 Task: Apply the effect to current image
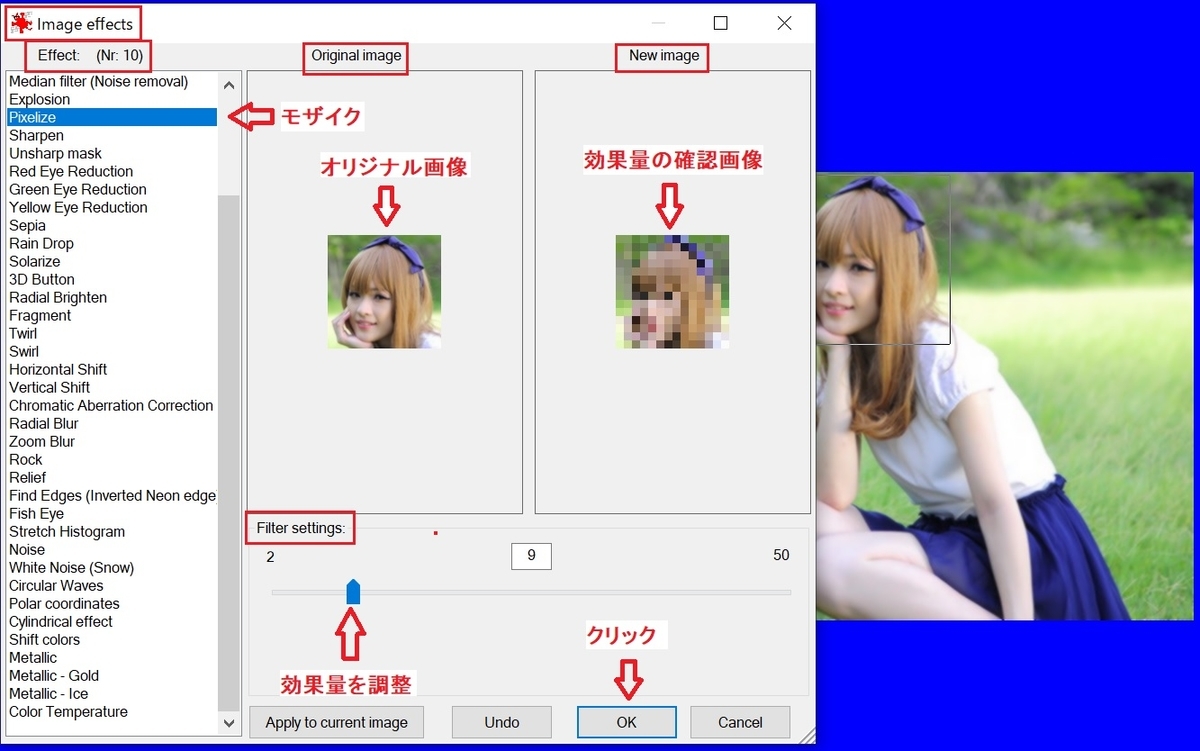336,722
